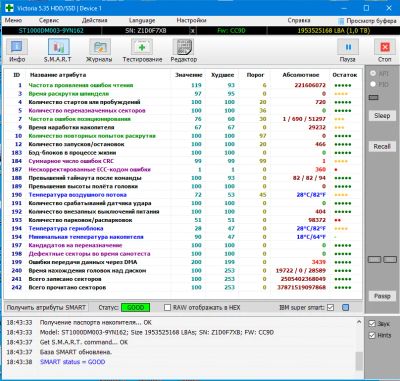
Task: Select row 187 Нескорректированные ECC-кодом ошибки
Action: pyautogui.click(x=183, y=169)
